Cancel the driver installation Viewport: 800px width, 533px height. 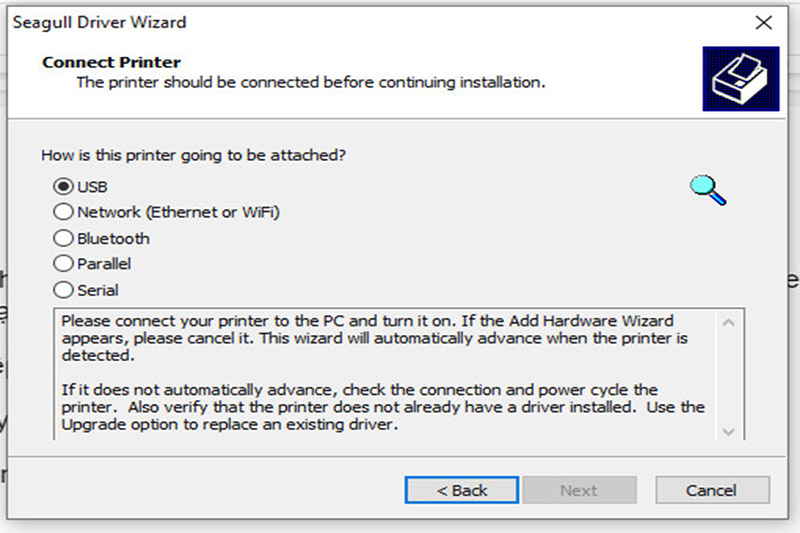point(712,490)
